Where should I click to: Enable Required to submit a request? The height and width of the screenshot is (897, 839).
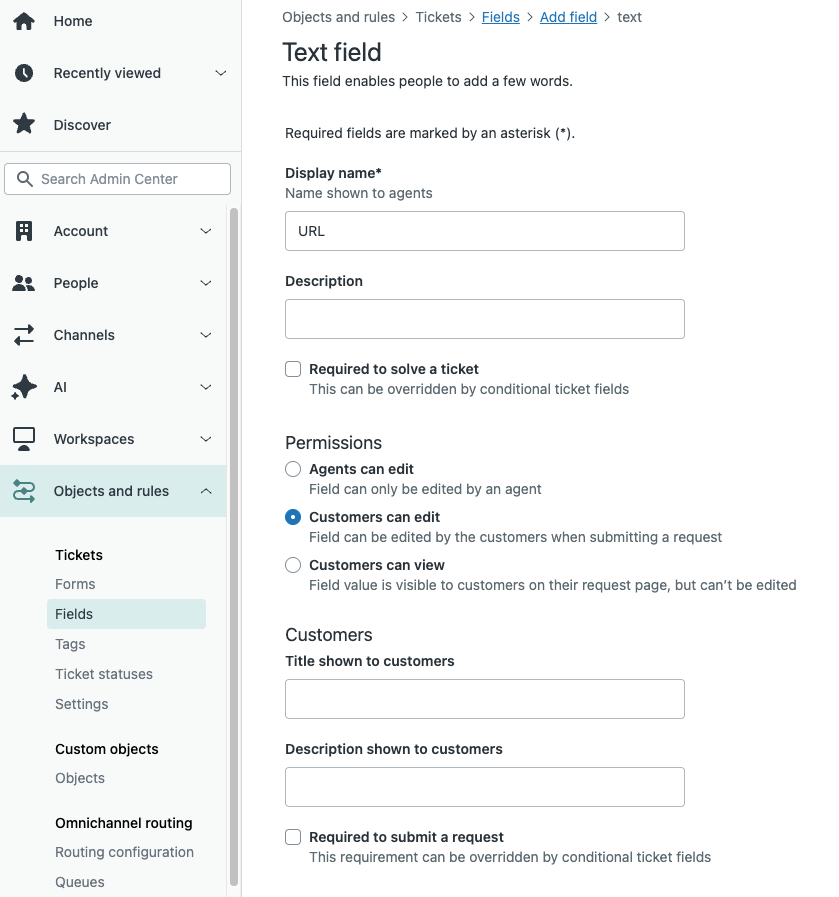click(293, 837)
